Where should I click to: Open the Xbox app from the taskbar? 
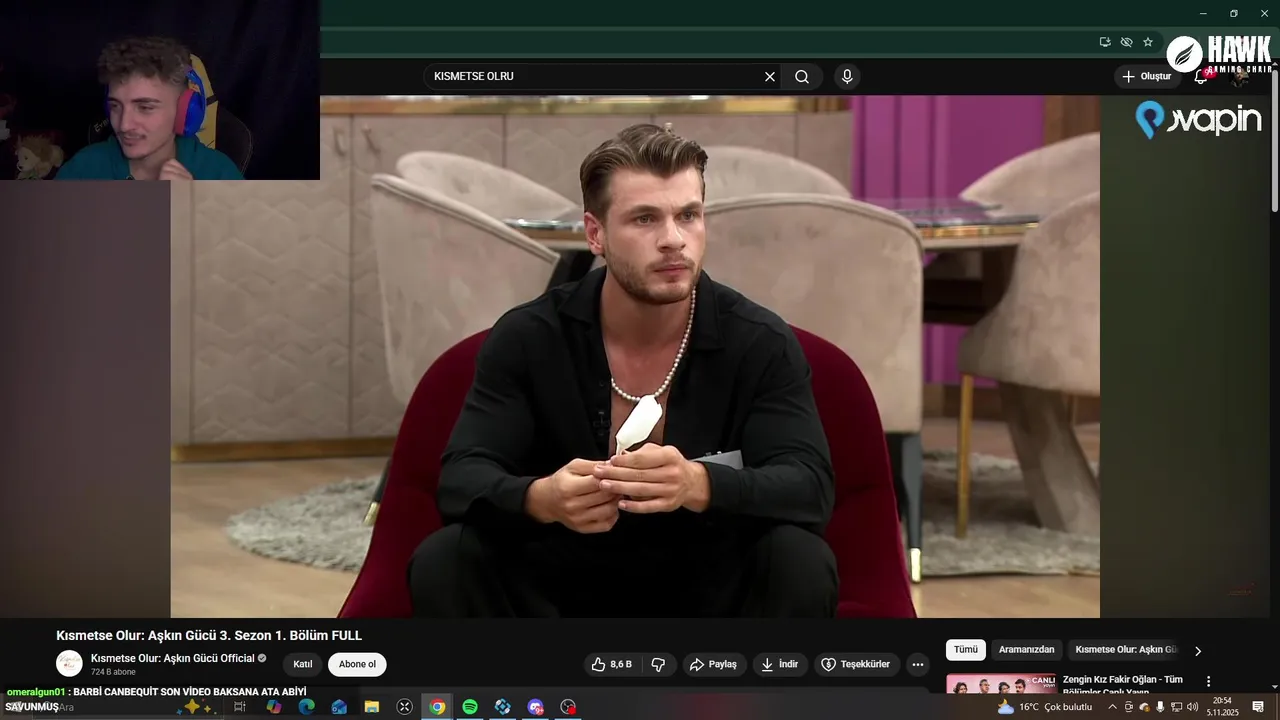405,707
